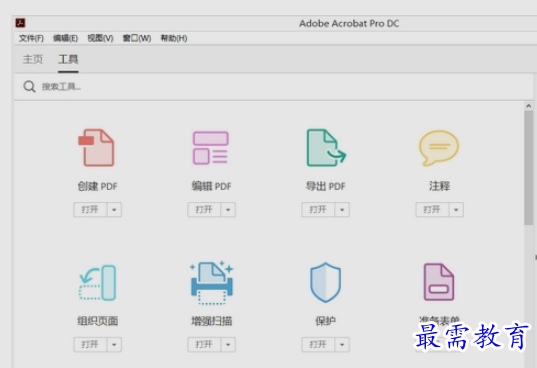The height and width of the screenshot is (368, 537).
Task: Click the vertical scrollbar thumb of tools list
Action: (528, 168)
